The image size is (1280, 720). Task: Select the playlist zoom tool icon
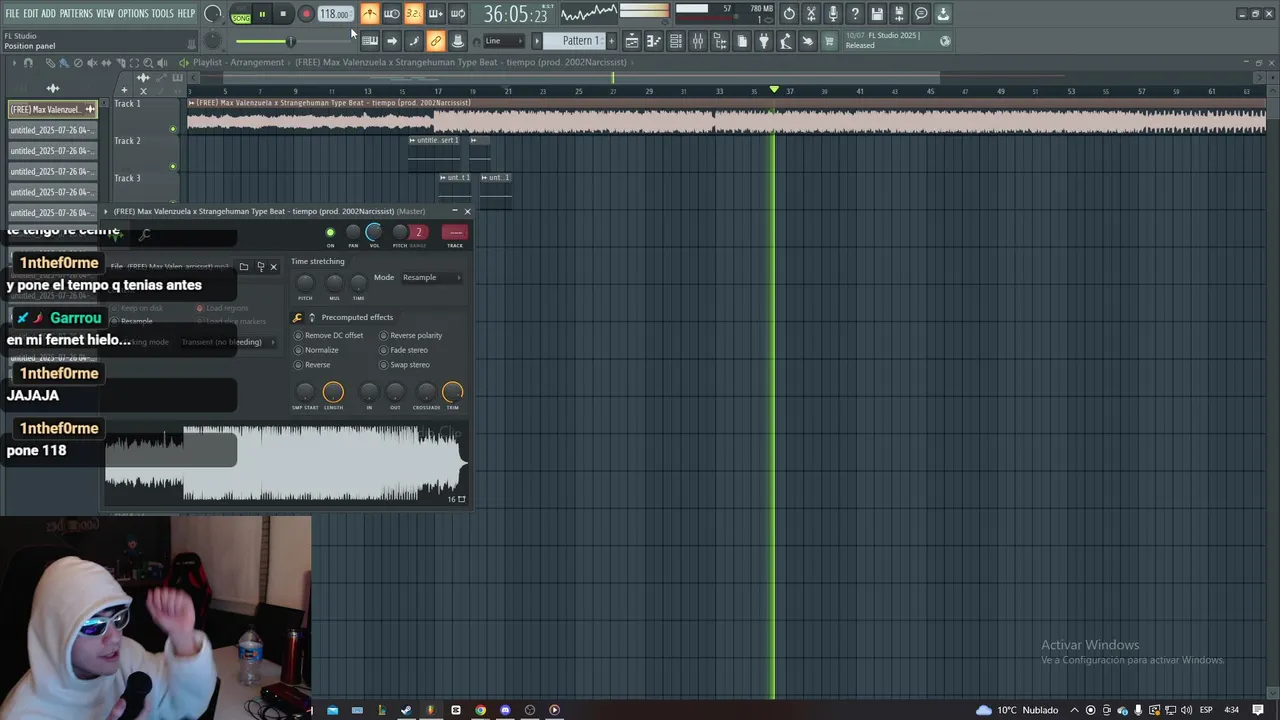(148, 63)
